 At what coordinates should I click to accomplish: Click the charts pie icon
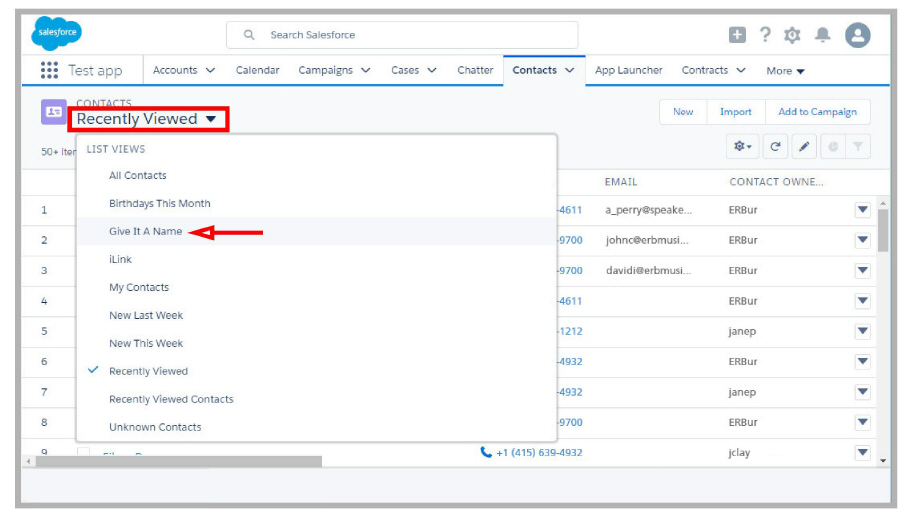pos(833,146)
